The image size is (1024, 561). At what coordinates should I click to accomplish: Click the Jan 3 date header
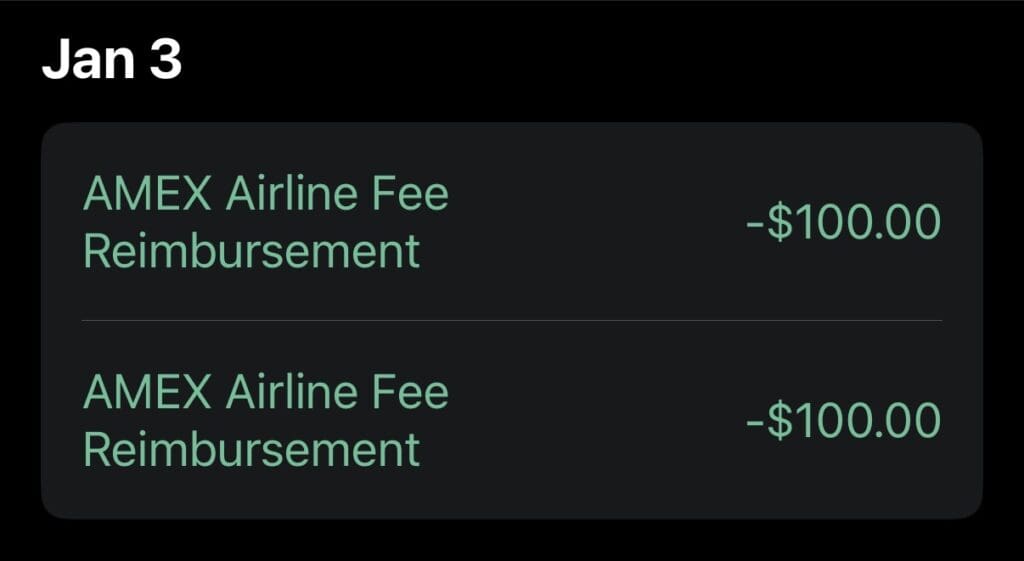pos(111,62)
